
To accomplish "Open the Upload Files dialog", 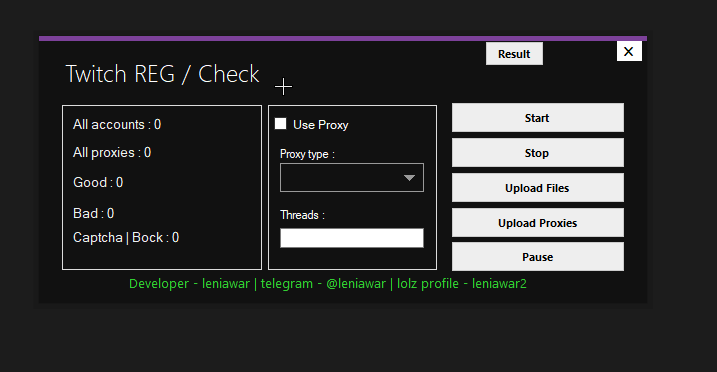I will [538, 188].
